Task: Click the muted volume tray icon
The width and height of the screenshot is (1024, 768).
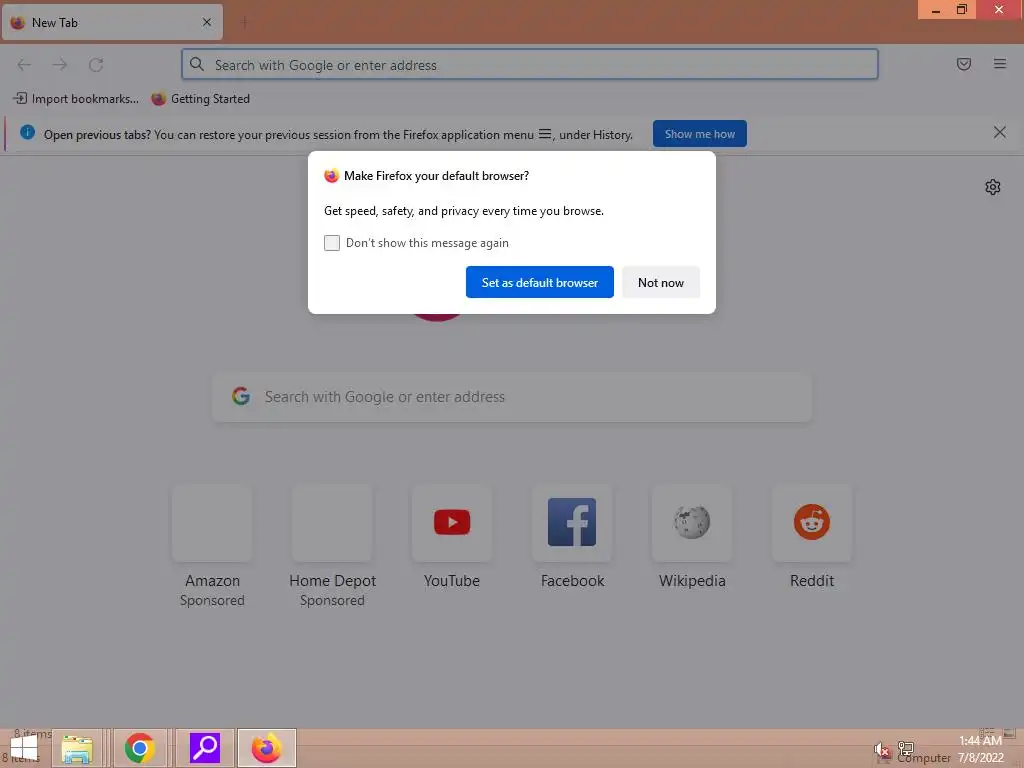Action: click(882, 750)
